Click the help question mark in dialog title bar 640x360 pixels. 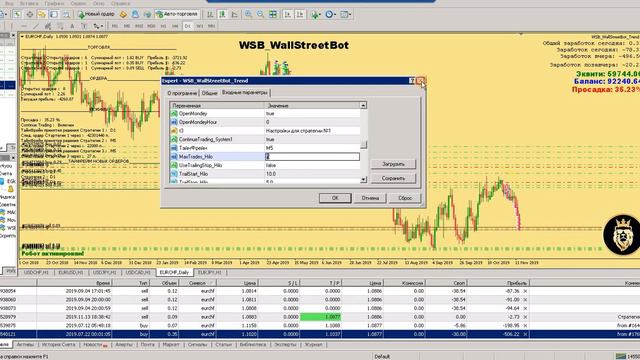[x=412, y=81]
